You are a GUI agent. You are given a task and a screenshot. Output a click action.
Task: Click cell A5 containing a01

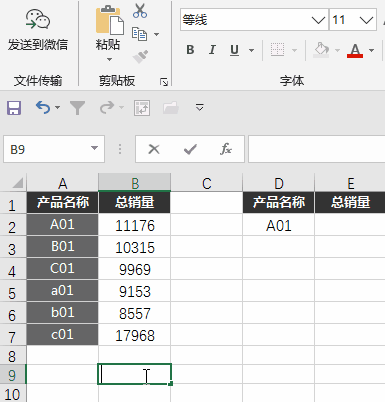(63, 291)
